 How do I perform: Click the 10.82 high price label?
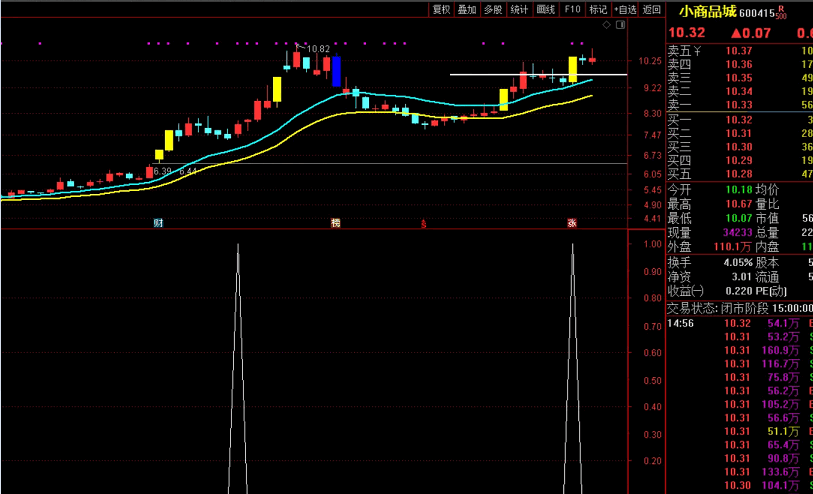pos(318,49)
